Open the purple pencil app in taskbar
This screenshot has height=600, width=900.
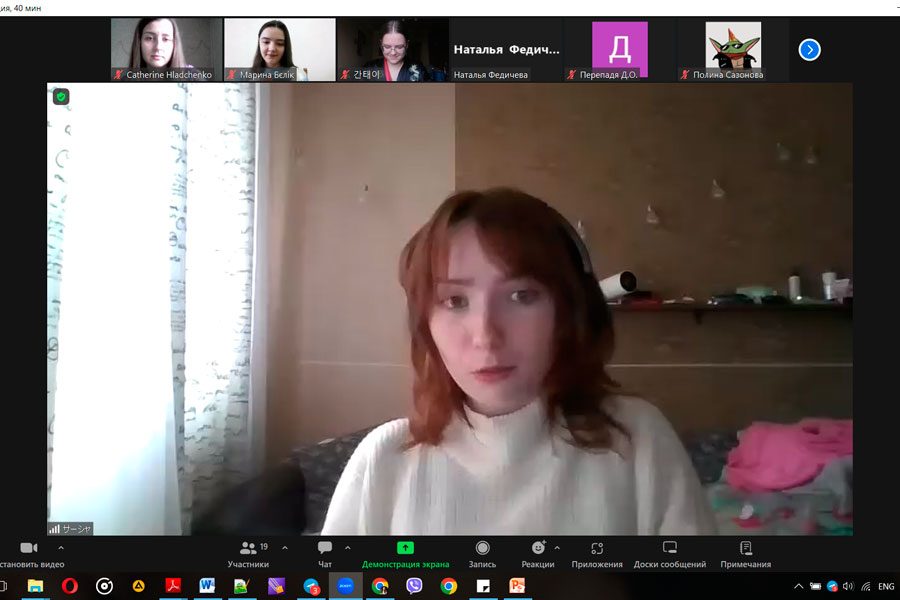[x=276, y=586]
